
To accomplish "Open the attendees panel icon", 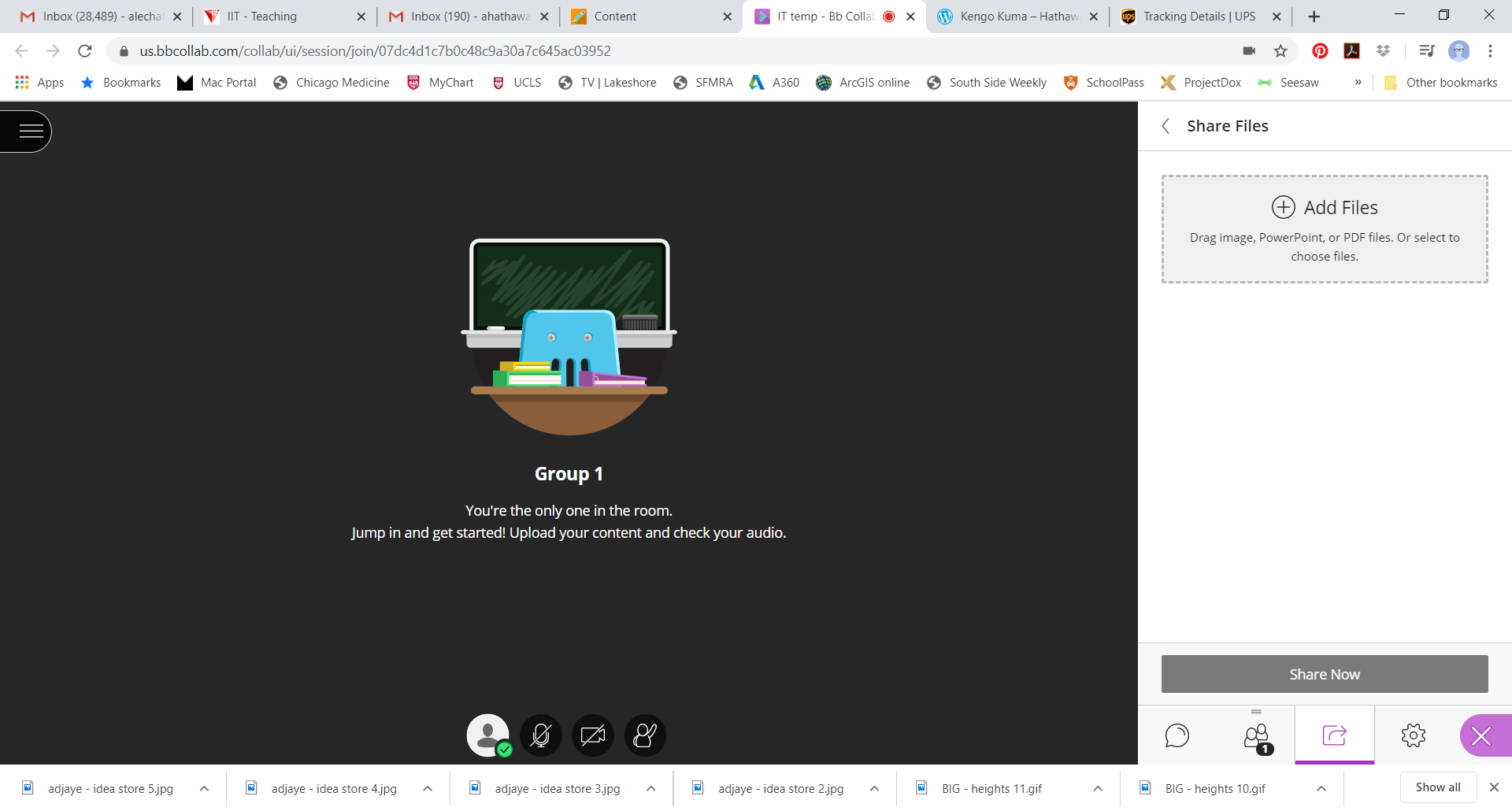I will 1256,736.
